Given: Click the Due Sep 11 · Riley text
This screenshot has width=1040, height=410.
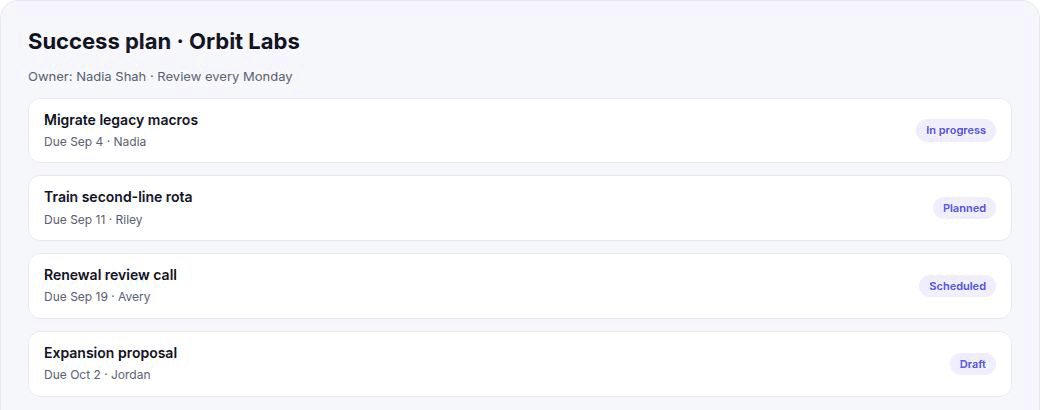Looking at the screenshot, I should click(93, 220).
